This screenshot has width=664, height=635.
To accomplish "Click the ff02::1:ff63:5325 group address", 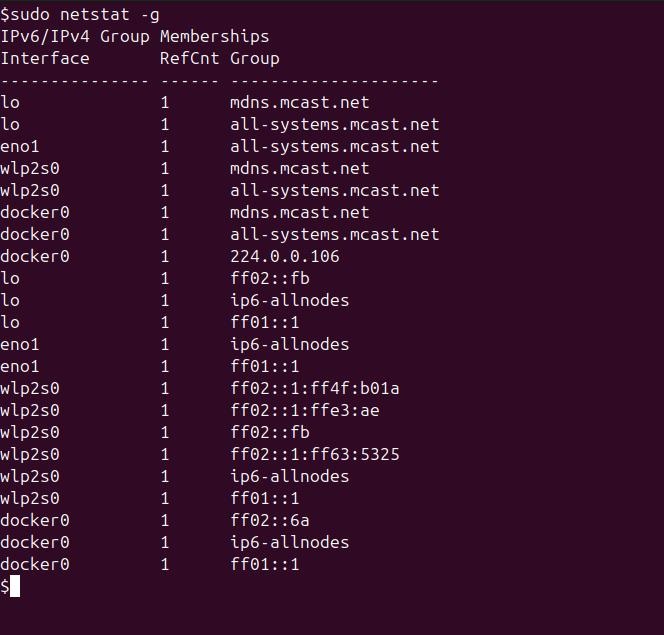I will pyautogui.click(x=314, y=454).
